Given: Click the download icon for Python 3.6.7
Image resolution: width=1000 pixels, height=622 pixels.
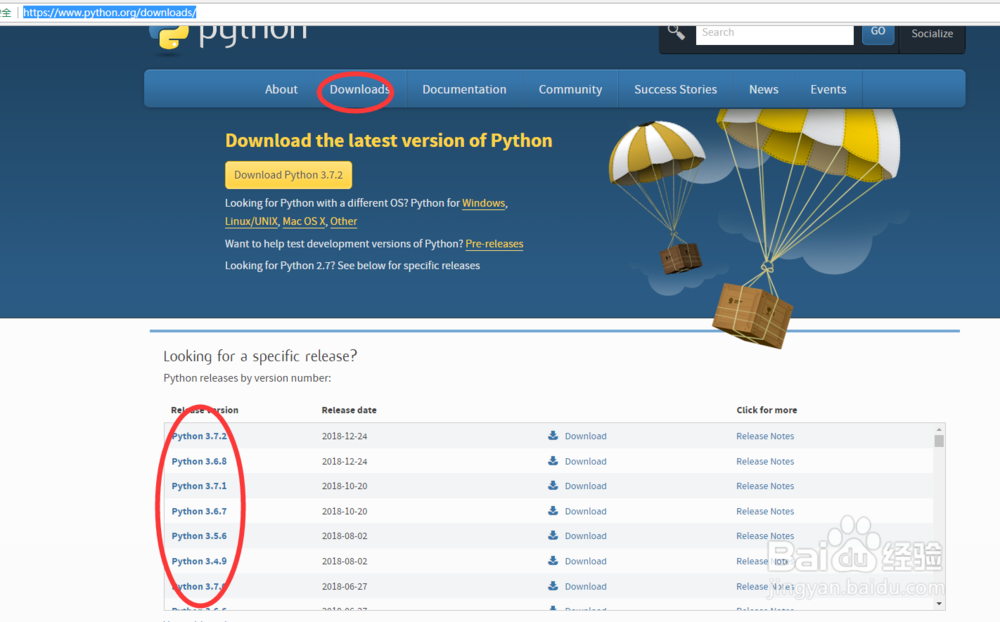Looking at the screenshot, I should click(x=553, y=511).
